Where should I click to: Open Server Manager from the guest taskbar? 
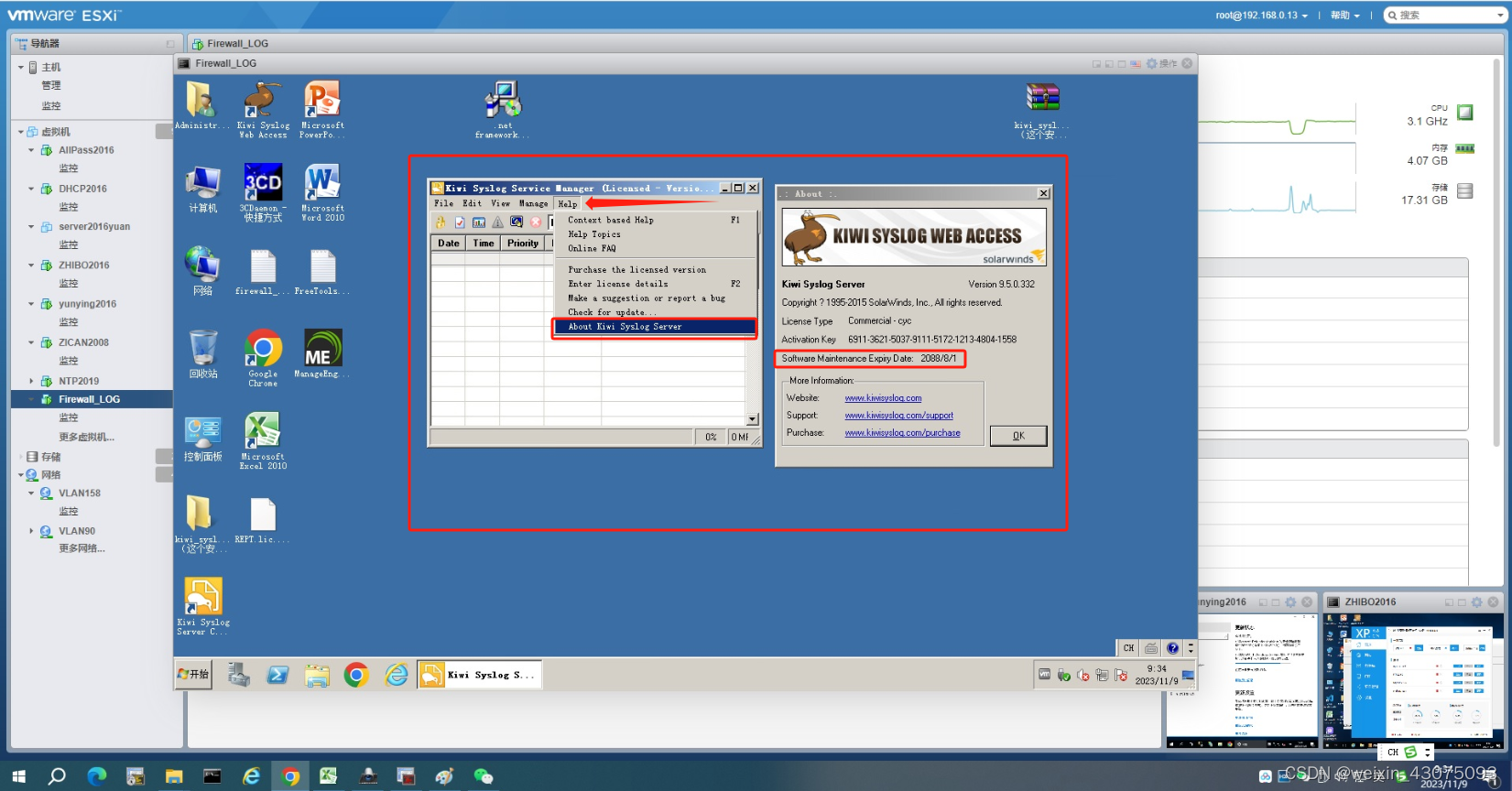tap(239, 676)
